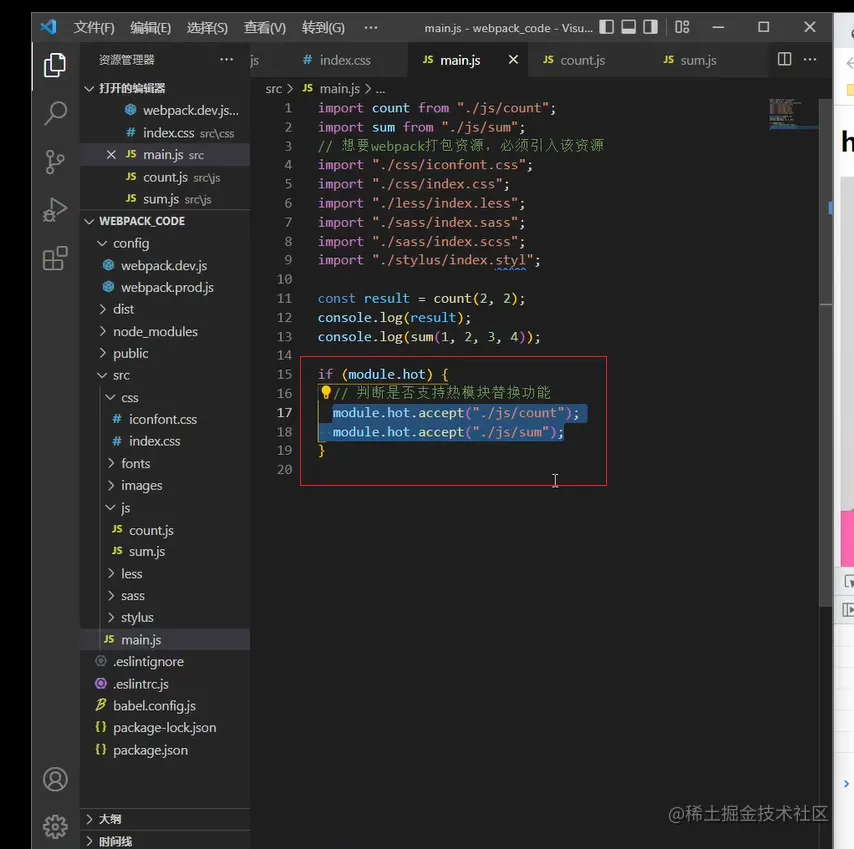
Task: Close main.js in open editors list
Action: coord(111,155)
